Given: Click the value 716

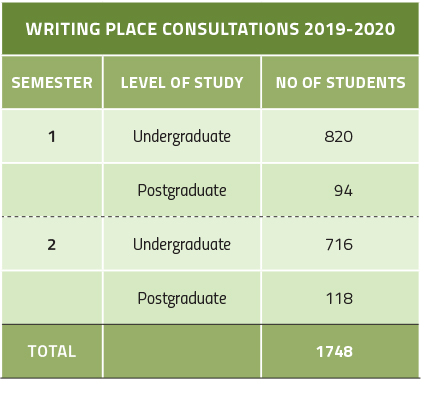Looking at the screenshot, I should click(339, 244).
